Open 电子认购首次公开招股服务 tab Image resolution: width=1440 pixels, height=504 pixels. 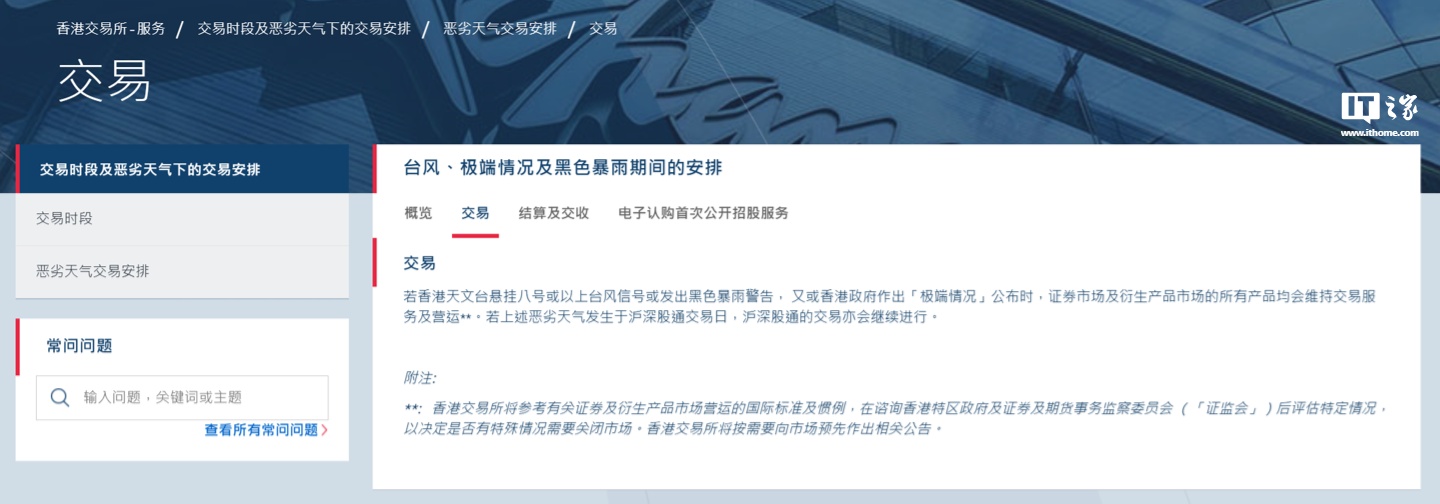click(704, 213)
